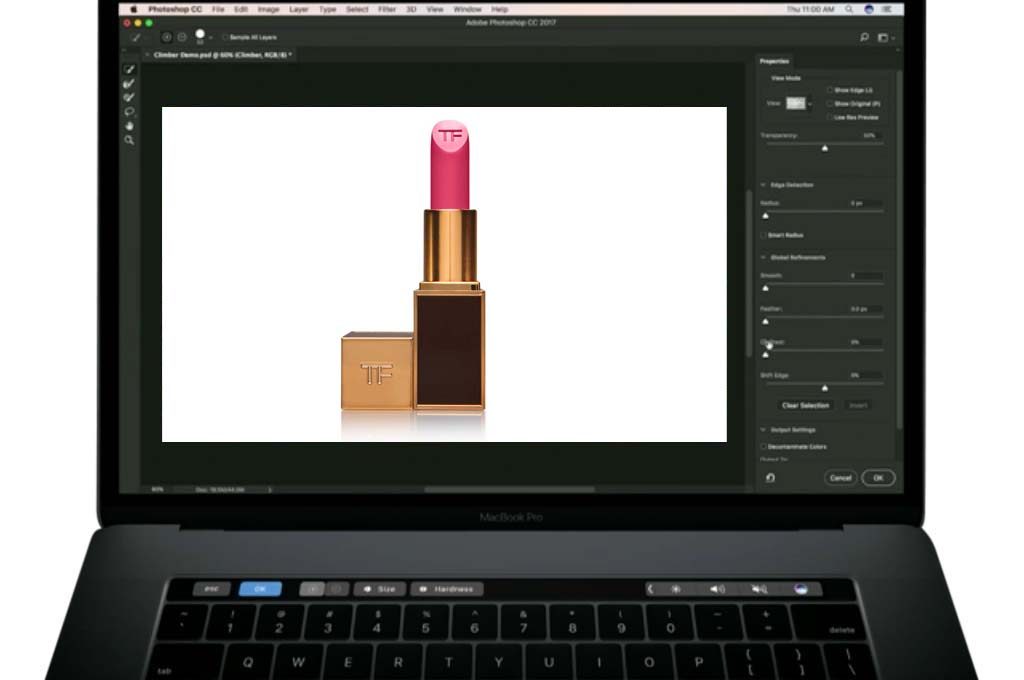1024x680 pixels.
Task: Click the Radius slider handle
Action: click(765, 216)
